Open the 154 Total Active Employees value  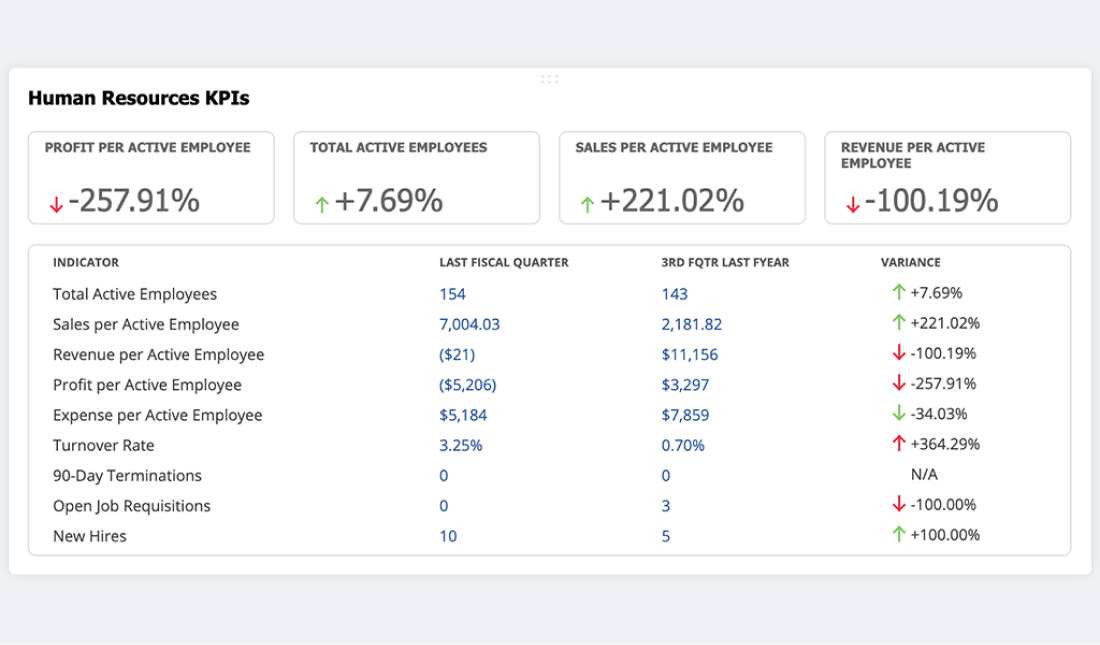pos(452,294)
